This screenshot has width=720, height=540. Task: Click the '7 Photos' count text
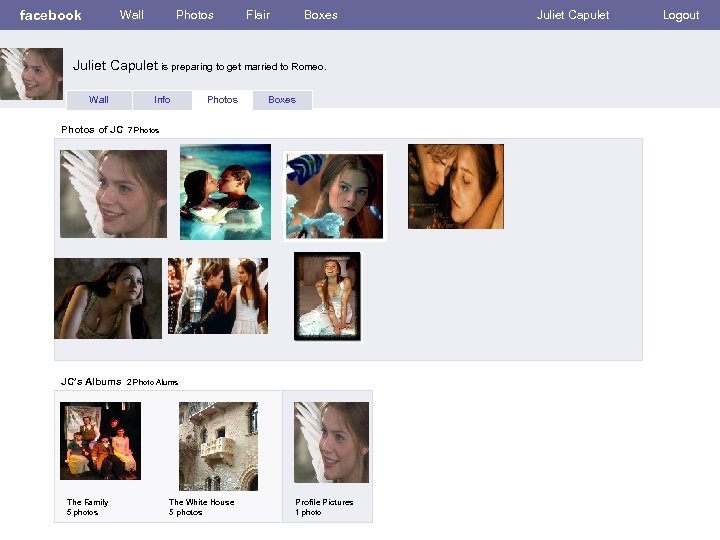(143, 130)
